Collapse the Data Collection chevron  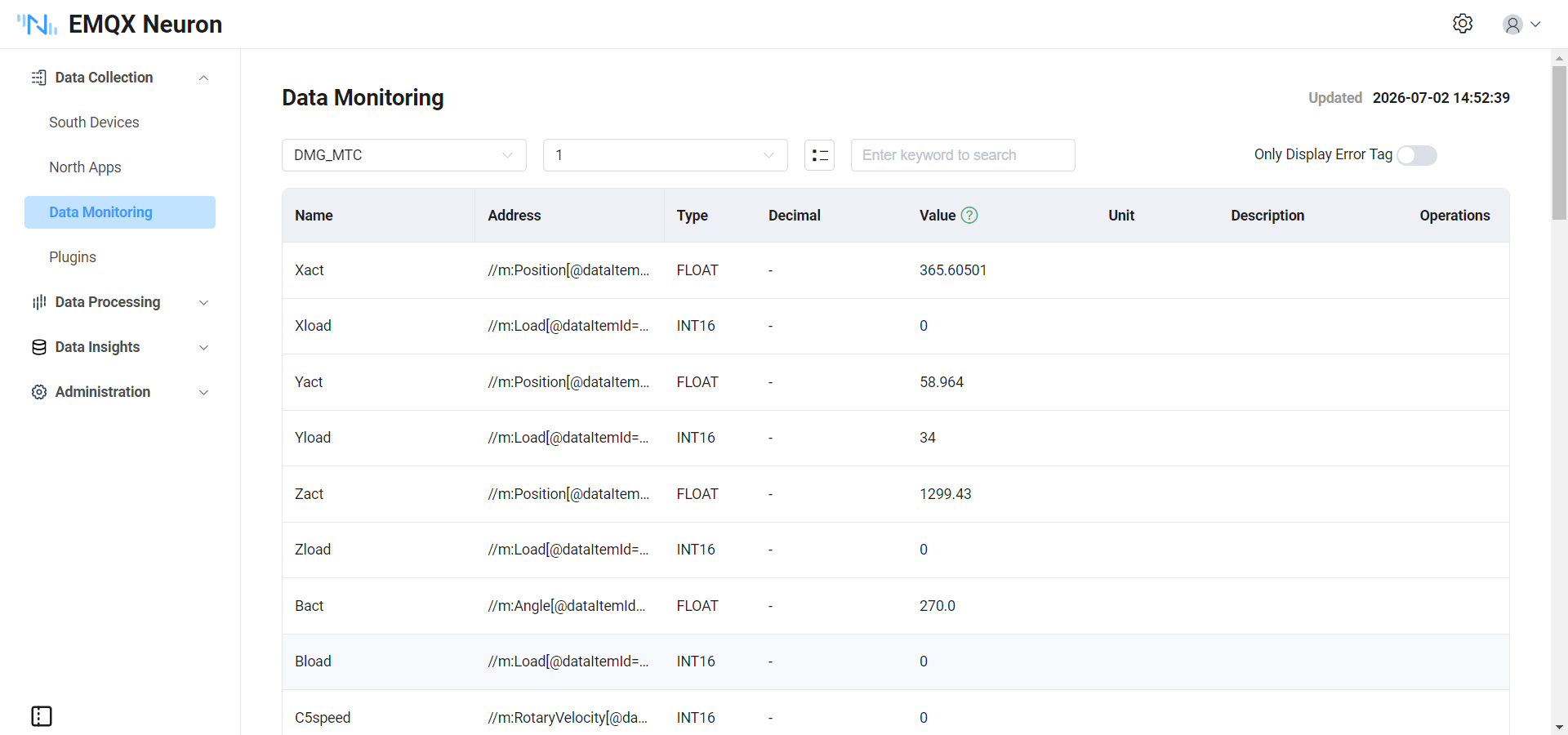(x=204, y=78)
